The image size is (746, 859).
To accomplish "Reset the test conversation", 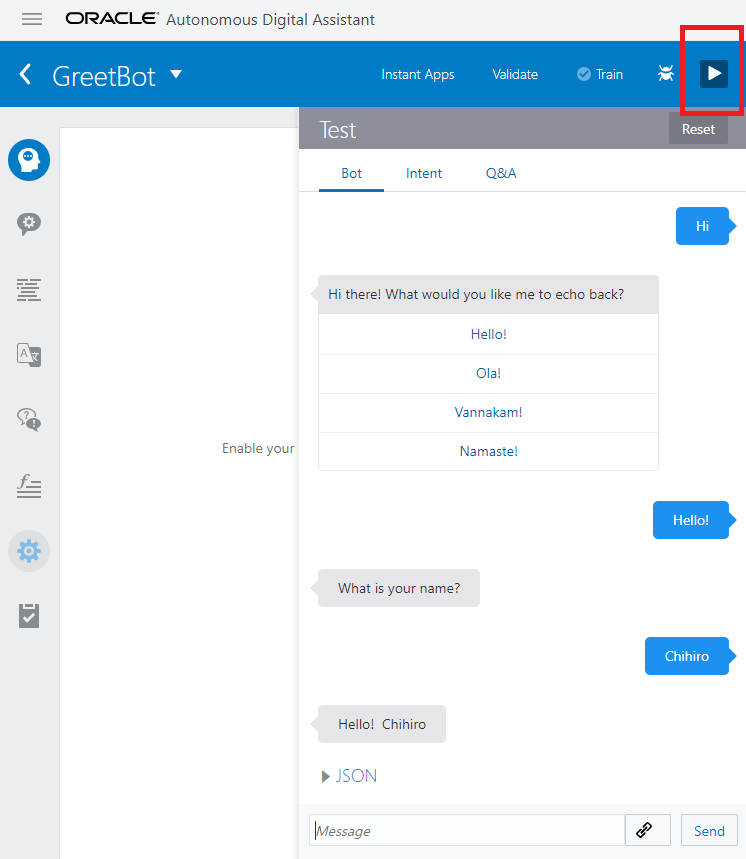I will point(698,129).
